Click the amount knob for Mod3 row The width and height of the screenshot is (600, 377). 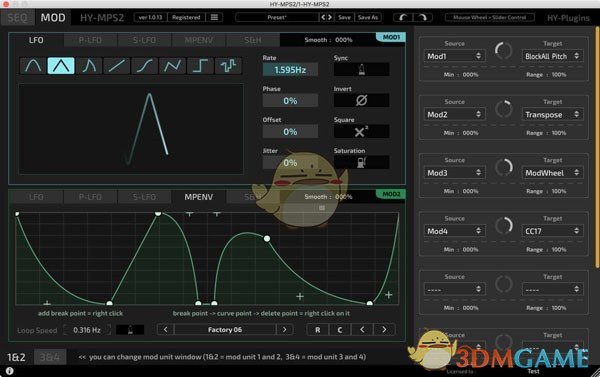[504, 168]
